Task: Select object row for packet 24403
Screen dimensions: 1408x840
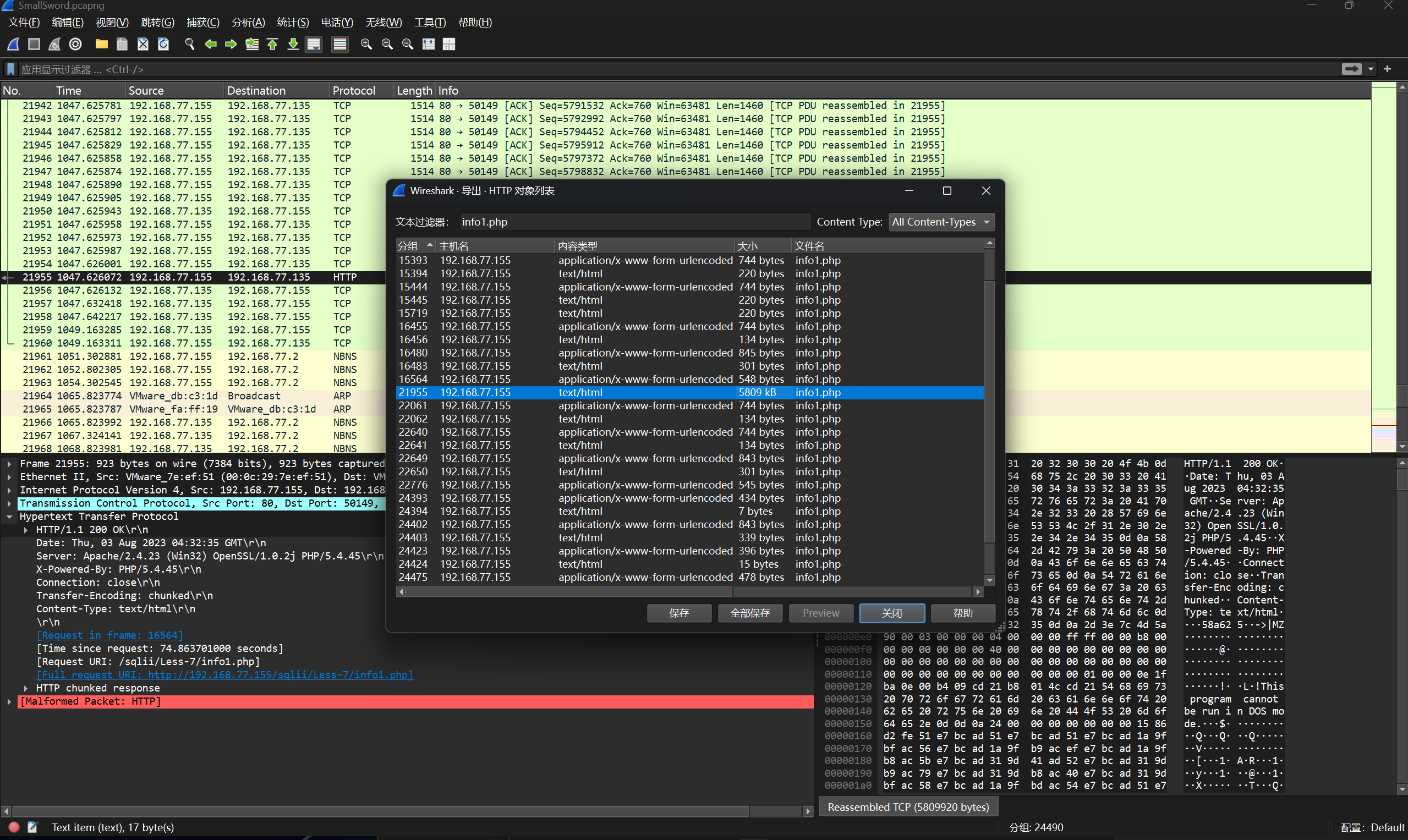Action: [x=623, y=538]
